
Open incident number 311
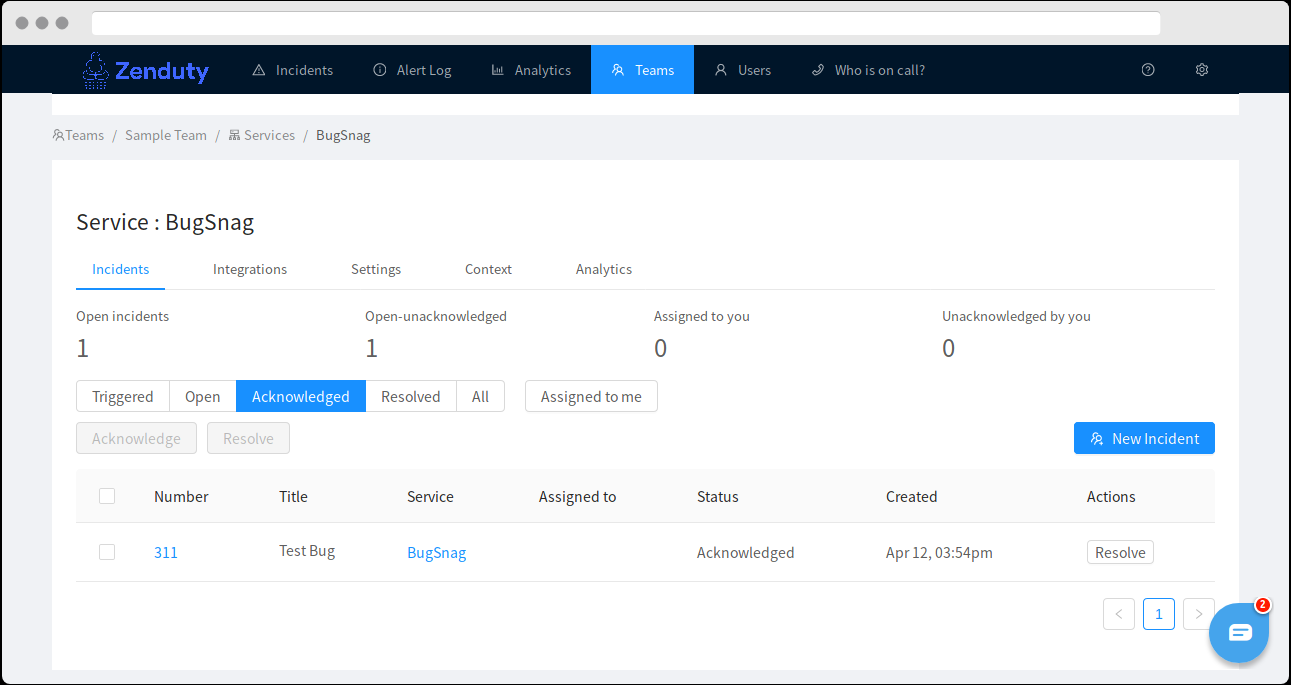[166, 552]
